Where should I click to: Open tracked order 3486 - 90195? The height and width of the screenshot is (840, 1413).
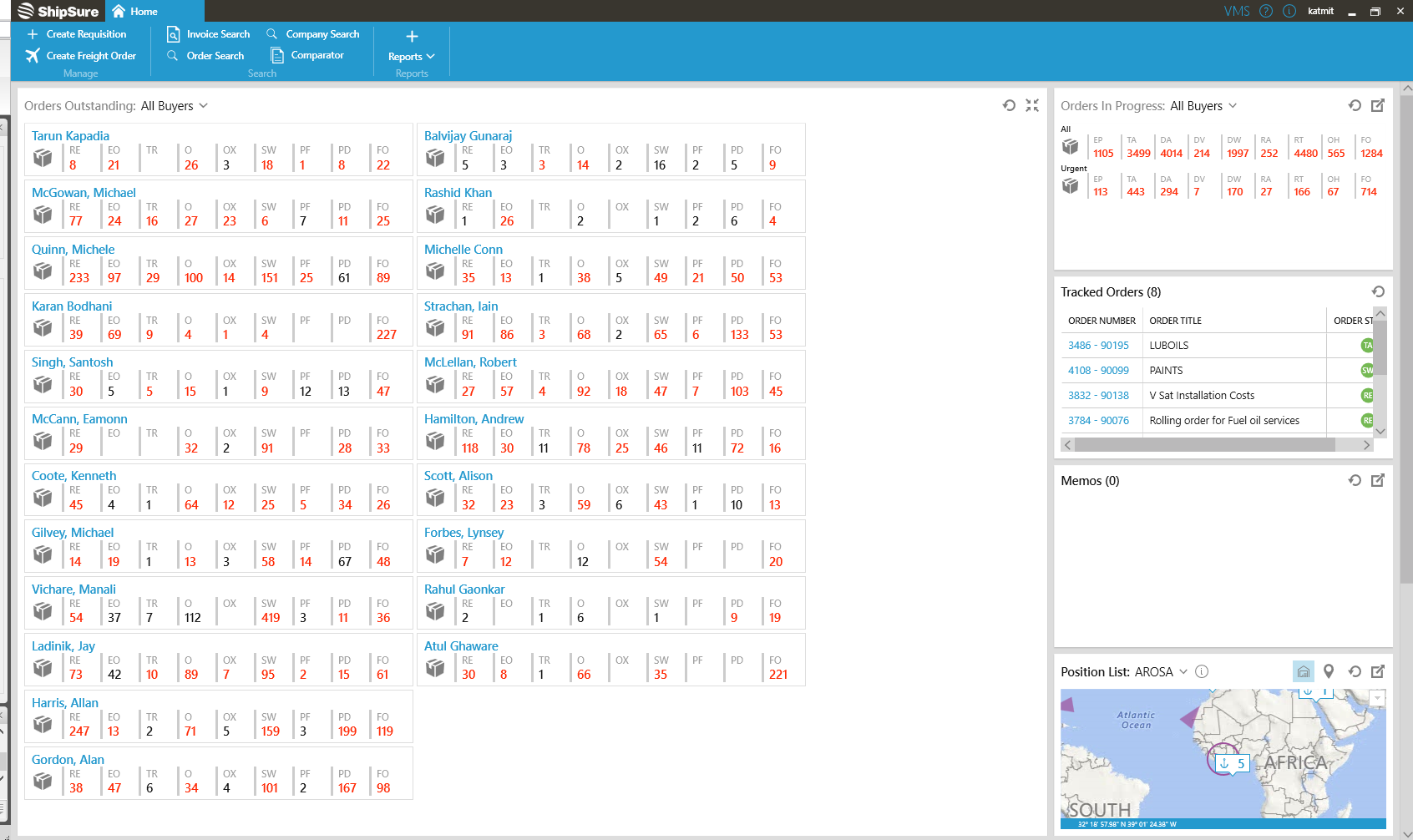coord(1098,346)
